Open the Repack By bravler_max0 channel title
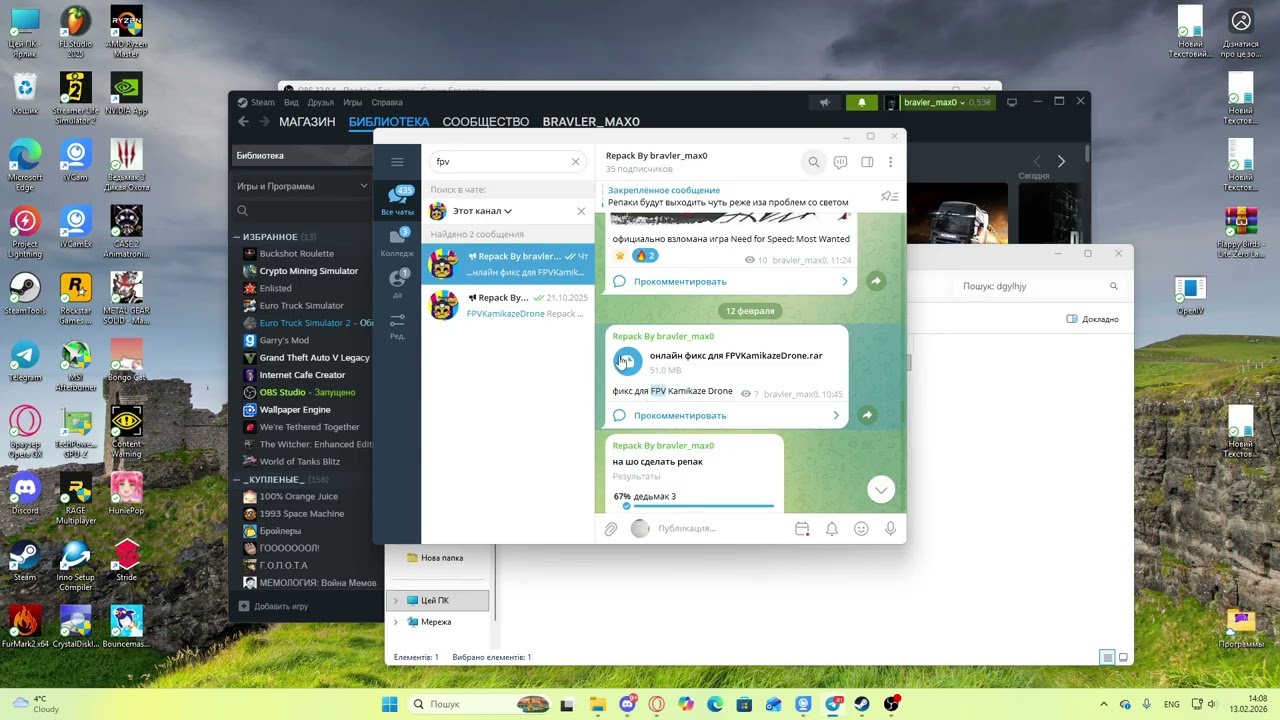Image resolution: width=1280 pixels, height=720 pixels. click(656, 156)
